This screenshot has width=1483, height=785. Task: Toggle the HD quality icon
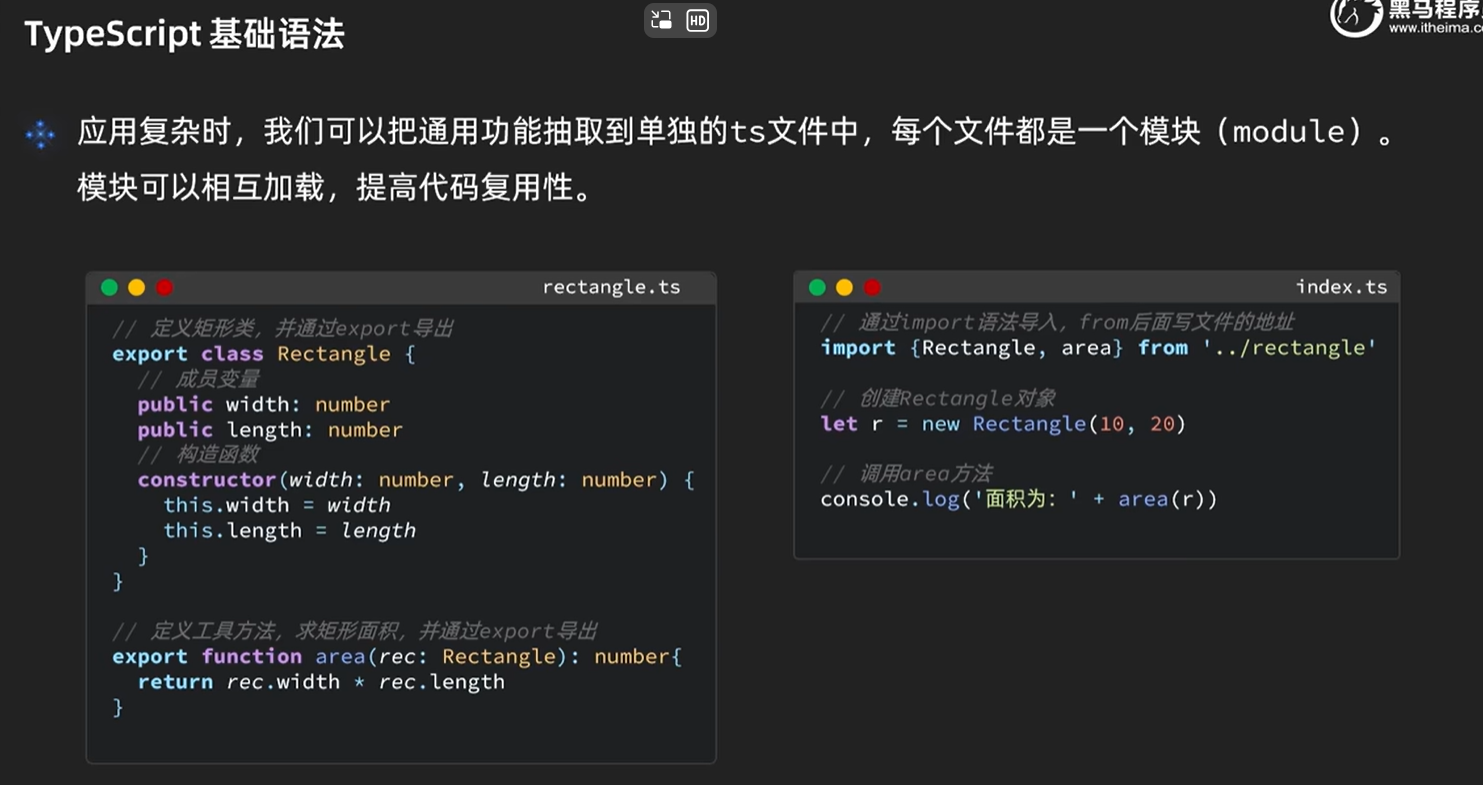pyautogui.click(x=698, y=20)
